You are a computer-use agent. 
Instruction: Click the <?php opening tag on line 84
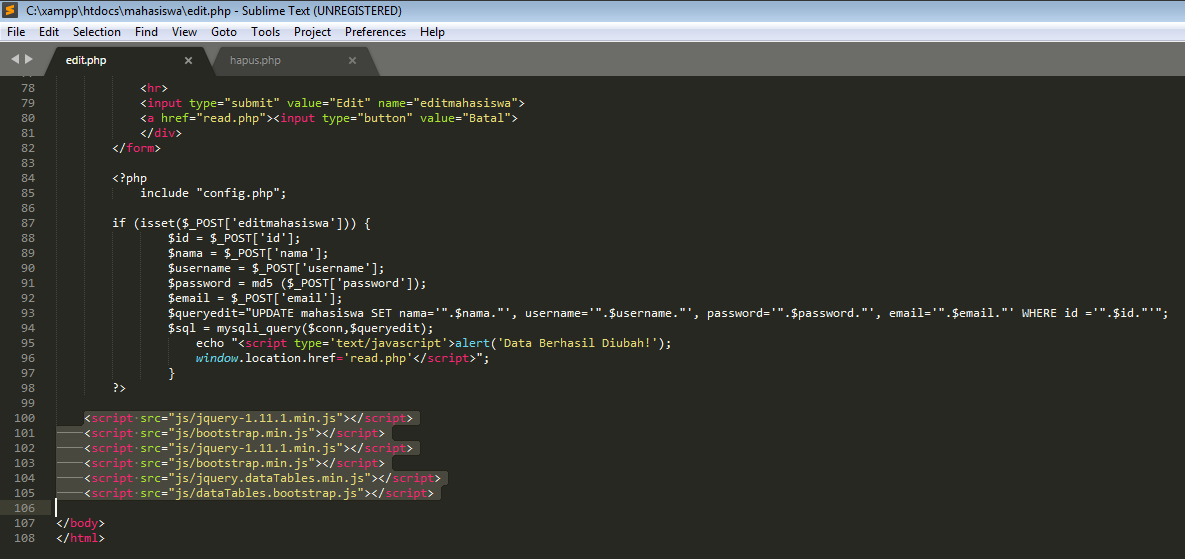[x=130, y=178]
